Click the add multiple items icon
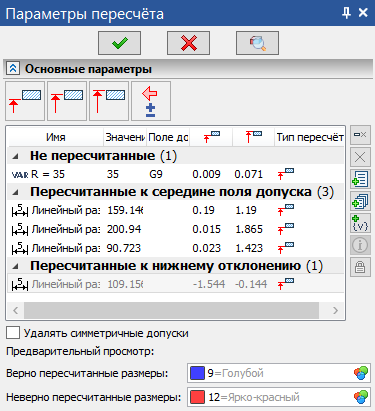The image size is (375, 411). [360, 201]
